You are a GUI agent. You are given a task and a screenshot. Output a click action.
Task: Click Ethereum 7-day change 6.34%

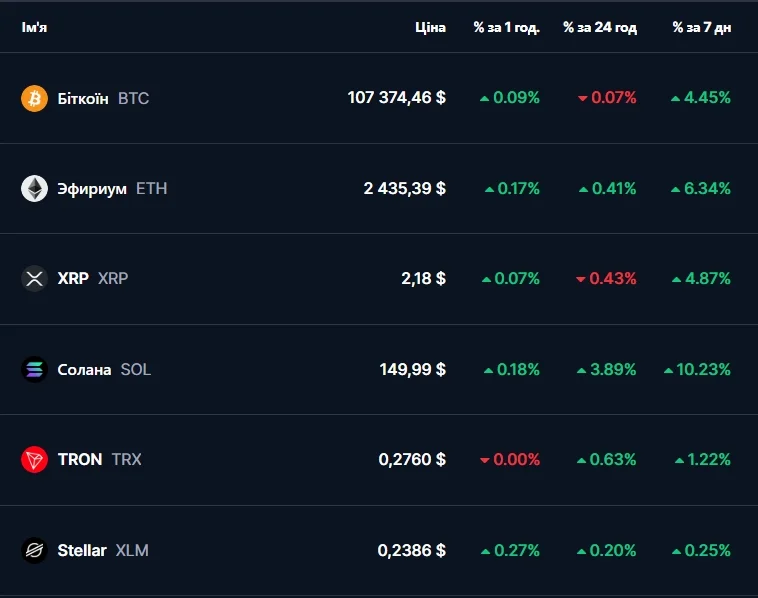click(x=700, y=189)
